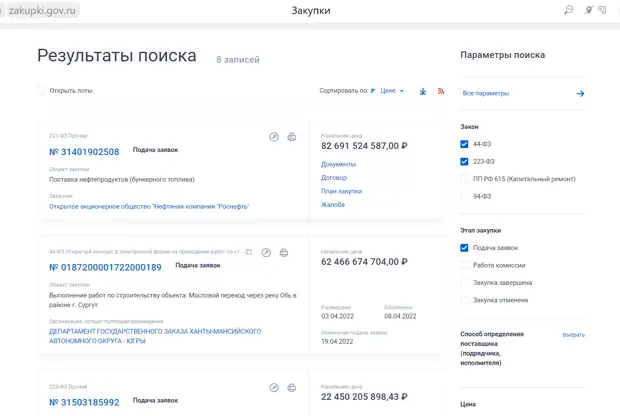The image size is (620, 416).
Task: Open purchase № 31503185992
Action: 84,403
